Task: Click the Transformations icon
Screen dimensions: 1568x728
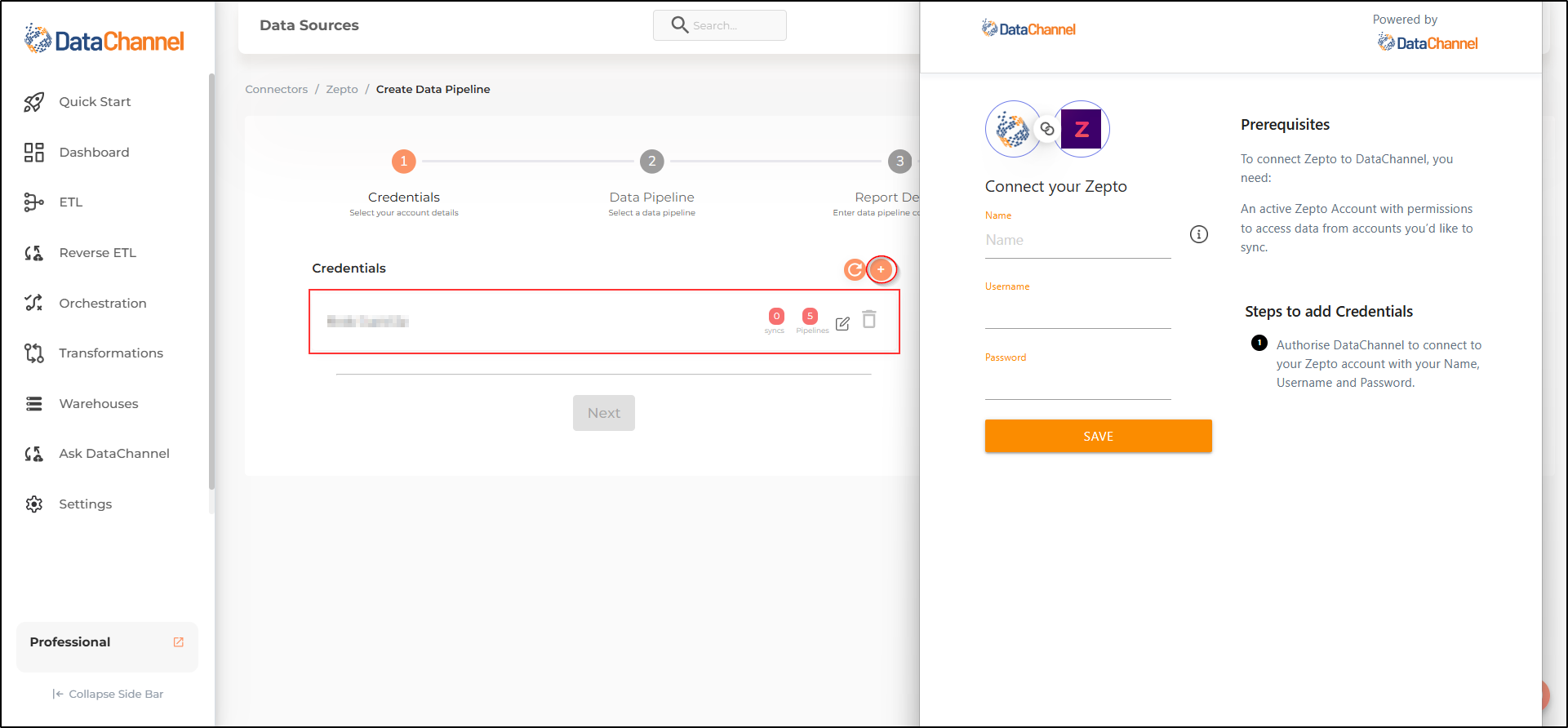Action: coord(33,353)
